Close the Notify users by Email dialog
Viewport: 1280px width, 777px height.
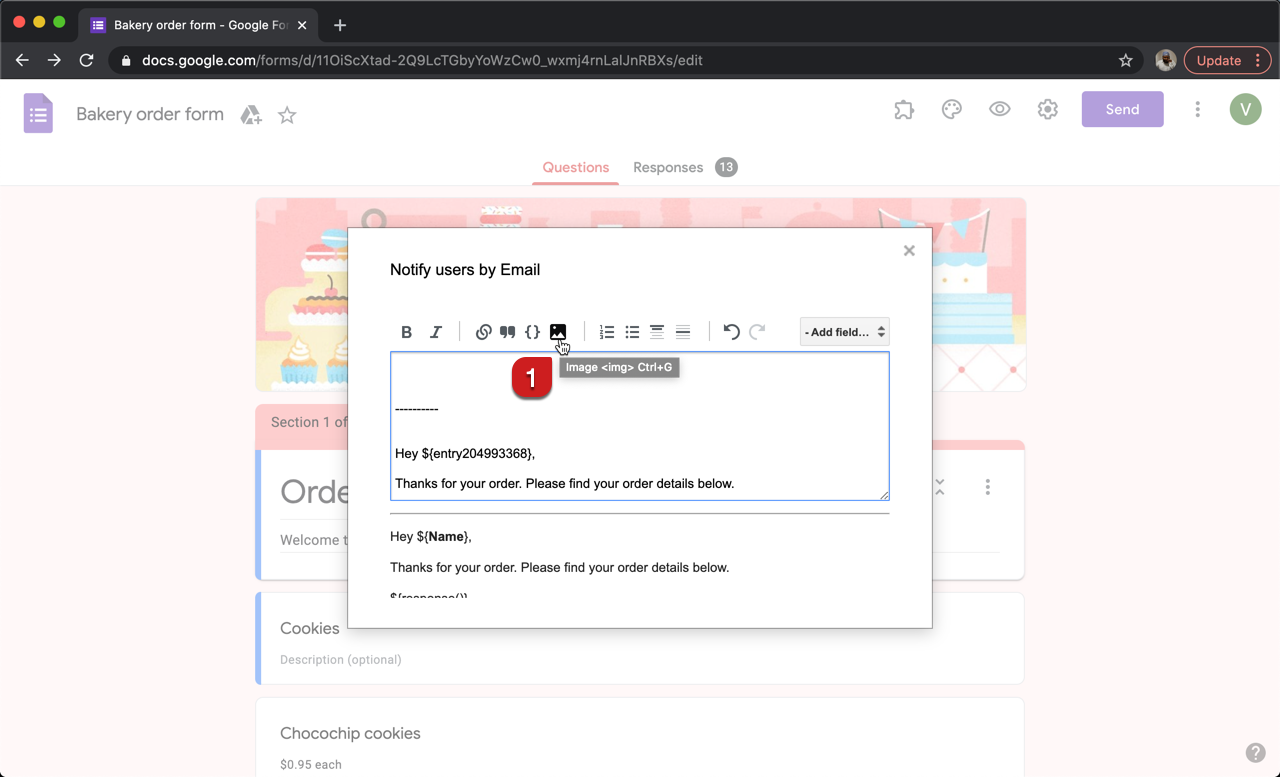click(x=909, y=251)
